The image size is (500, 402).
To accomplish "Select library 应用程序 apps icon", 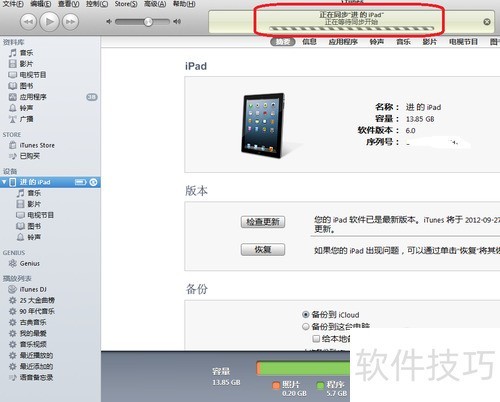I will click(13, 97).
